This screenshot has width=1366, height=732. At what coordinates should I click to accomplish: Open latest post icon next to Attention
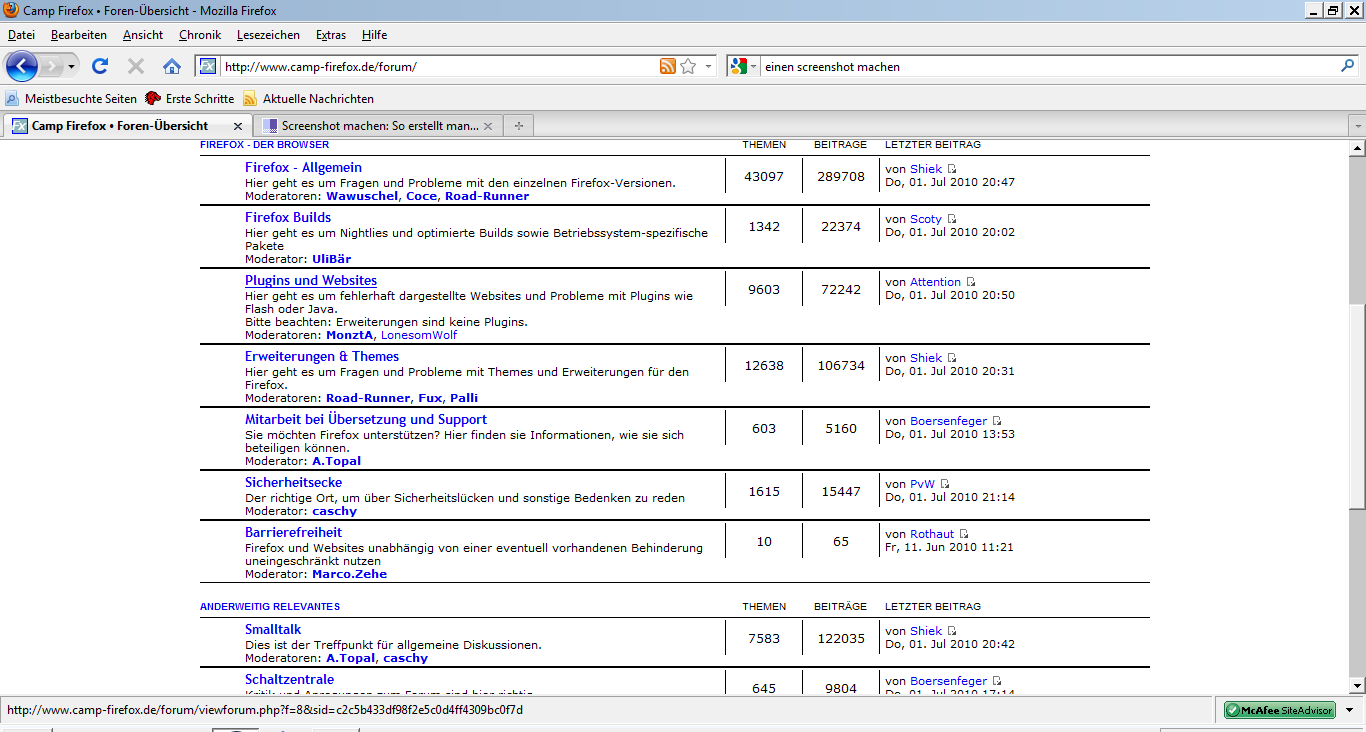(x=971, y=283)
